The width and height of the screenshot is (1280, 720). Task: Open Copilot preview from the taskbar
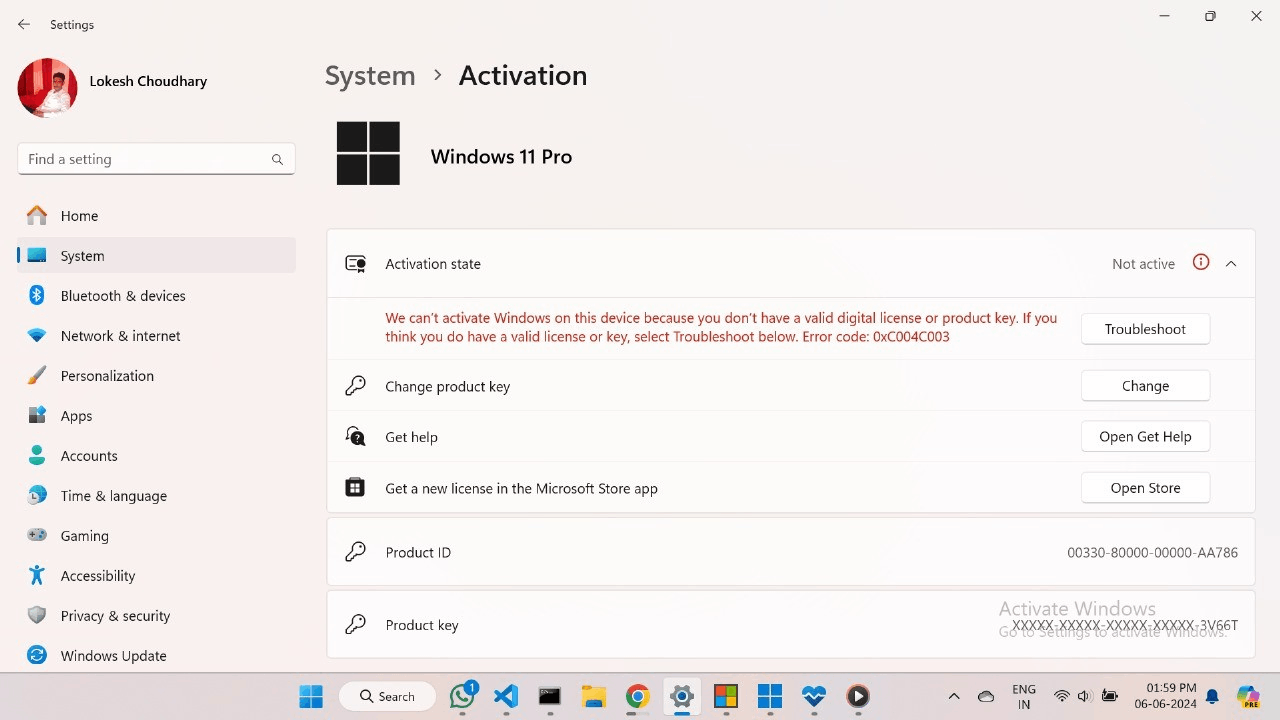pos(1248,696)
